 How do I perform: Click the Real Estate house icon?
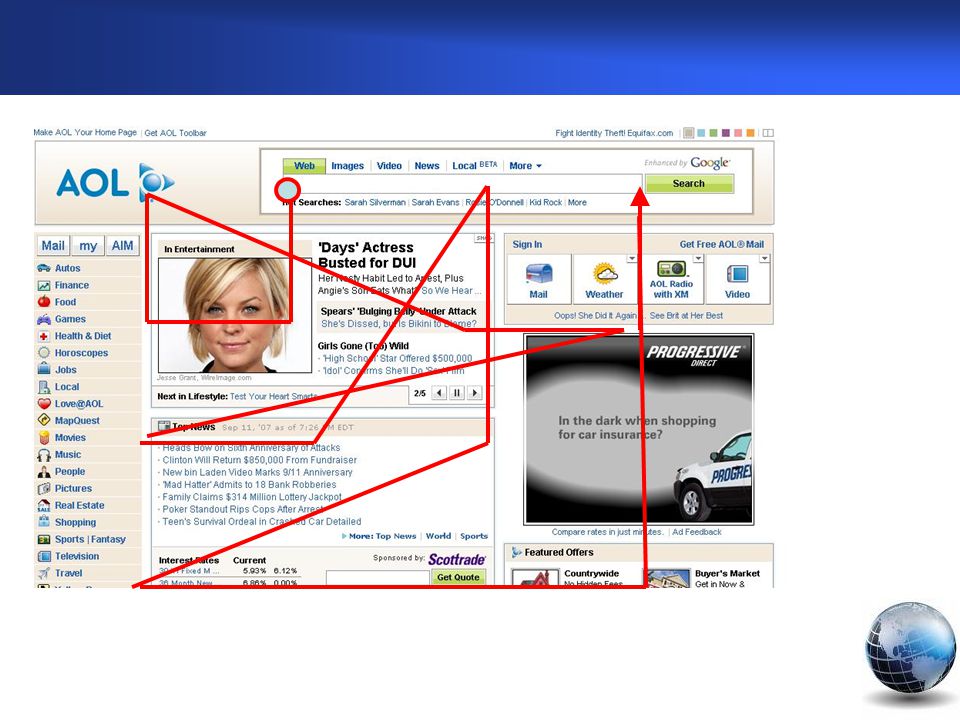(44, 506)
